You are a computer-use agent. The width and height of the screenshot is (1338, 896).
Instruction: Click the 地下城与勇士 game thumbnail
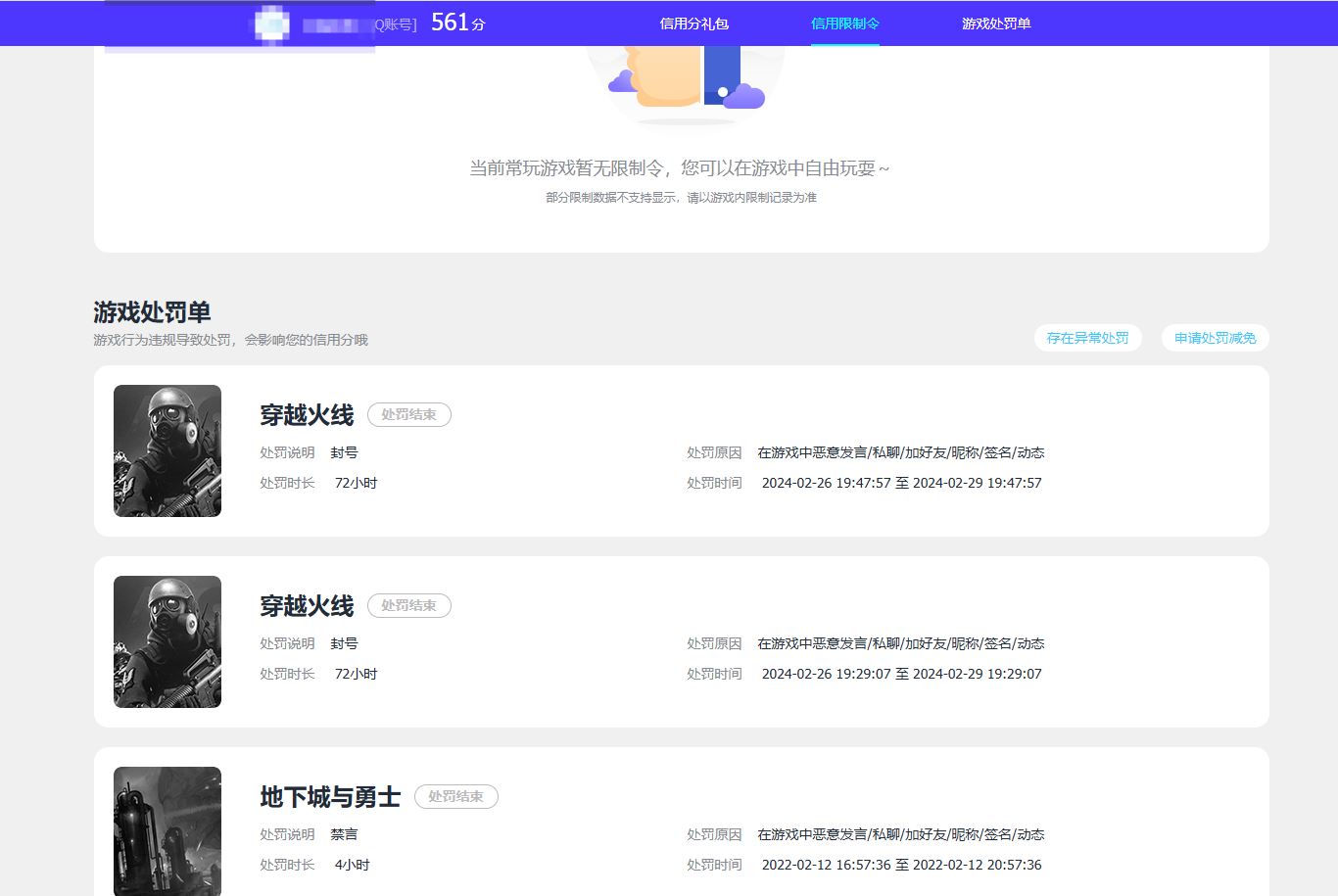[x=167, y=830]
